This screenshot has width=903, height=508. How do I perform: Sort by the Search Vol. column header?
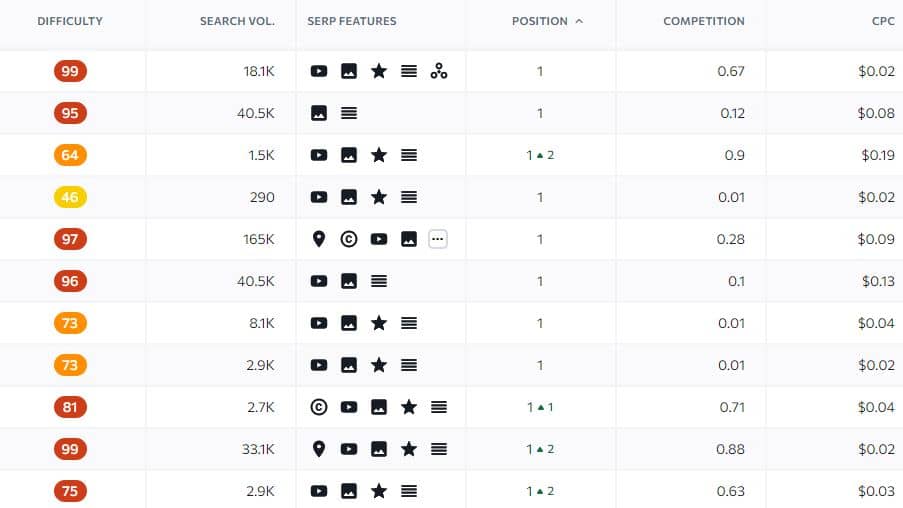pos(237,21)
